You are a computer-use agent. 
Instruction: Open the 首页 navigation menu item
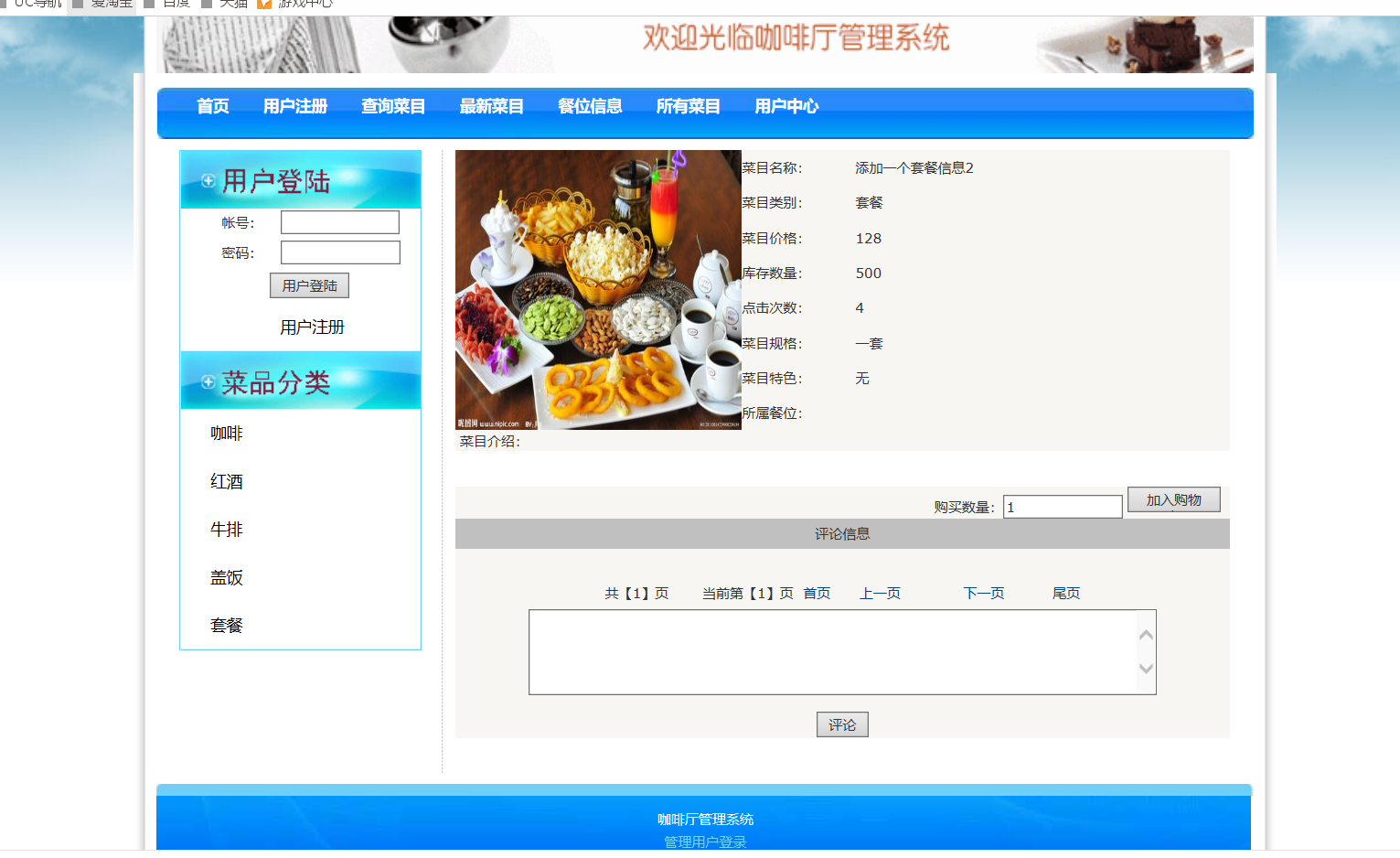(x=213, y=106)
